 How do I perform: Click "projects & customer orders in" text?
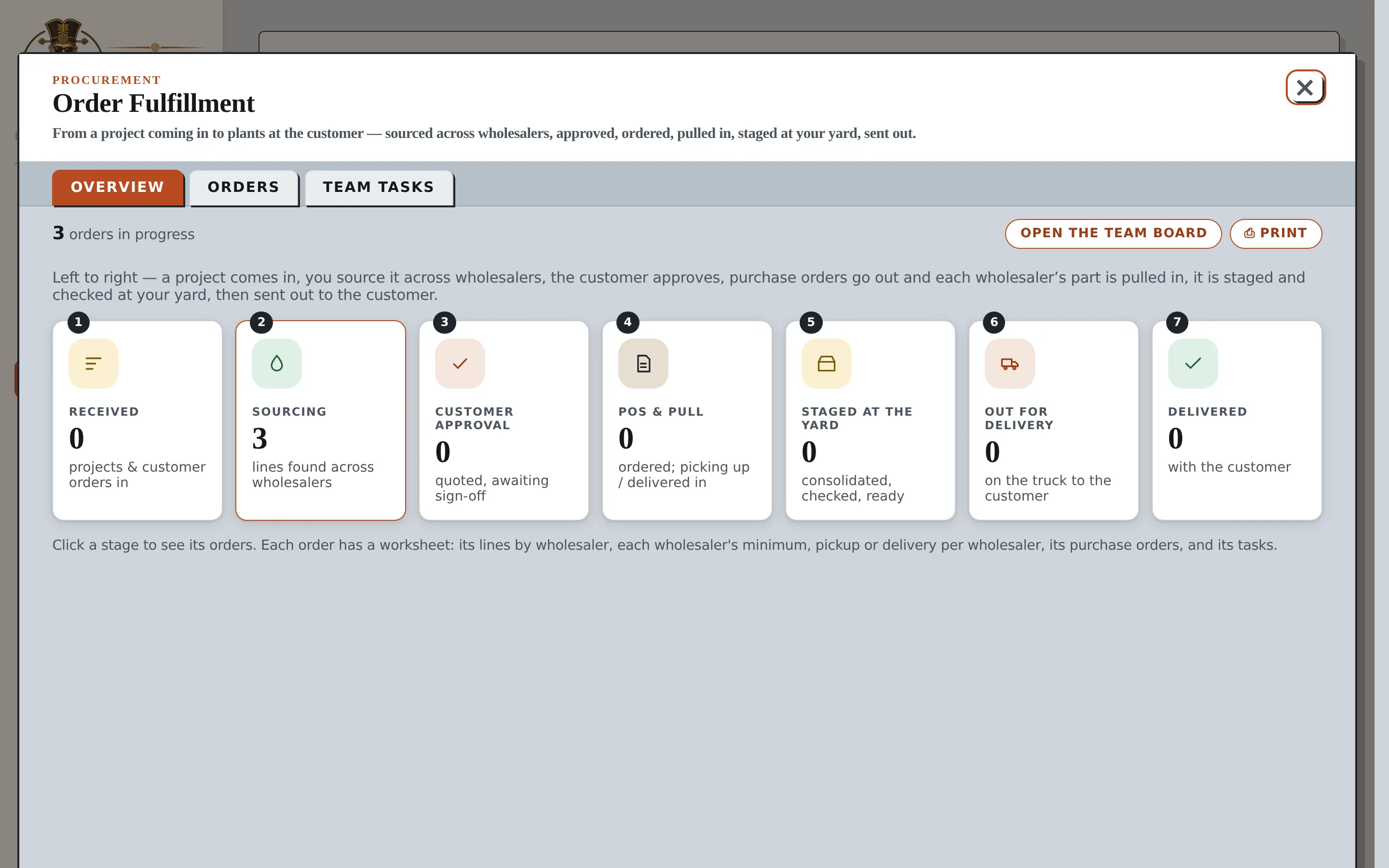point(137,475)
